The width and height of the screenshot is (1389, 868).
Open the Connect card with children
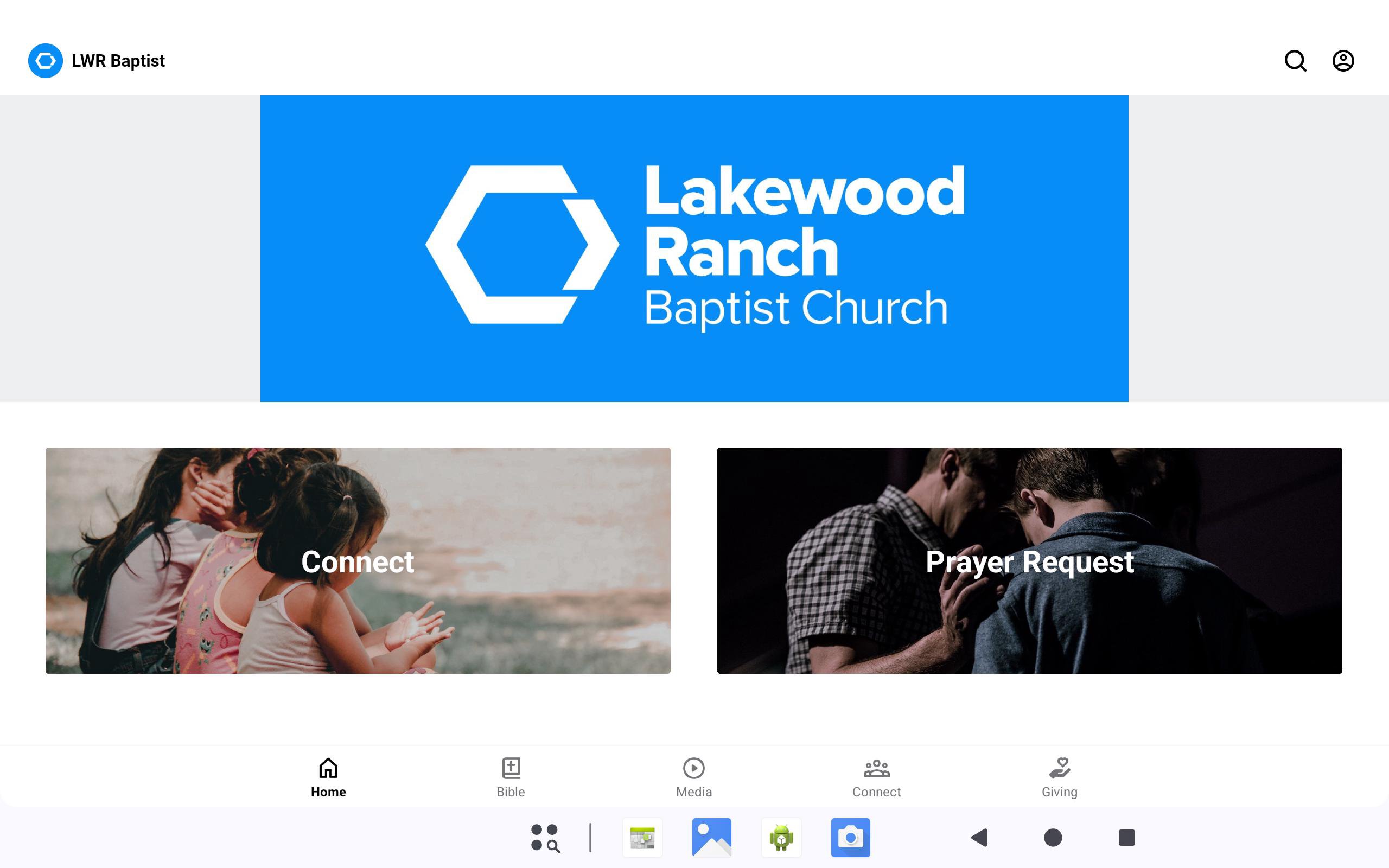click(x=358, y=560)
